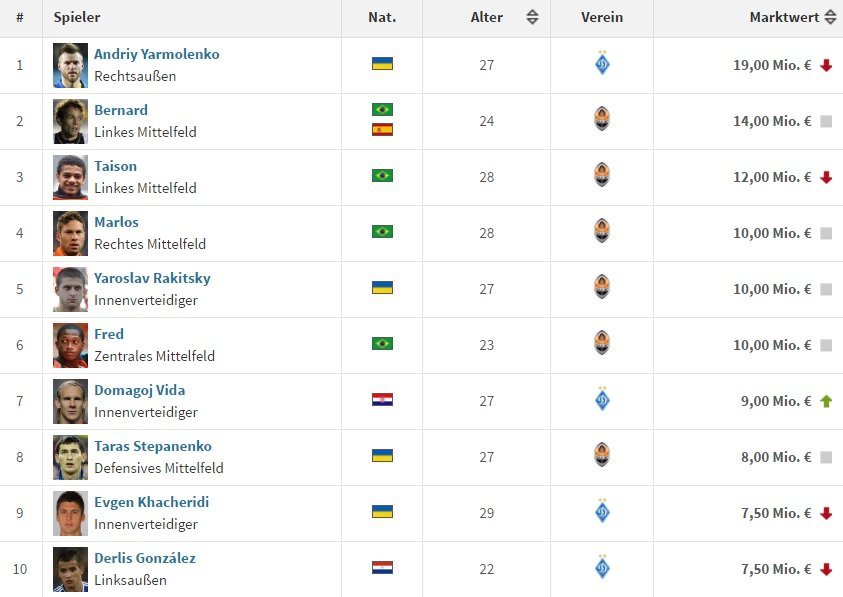Screen dimensions: 843x597
Task: Open Evgen Khacheridi profile link
Action: coord(151,502)
